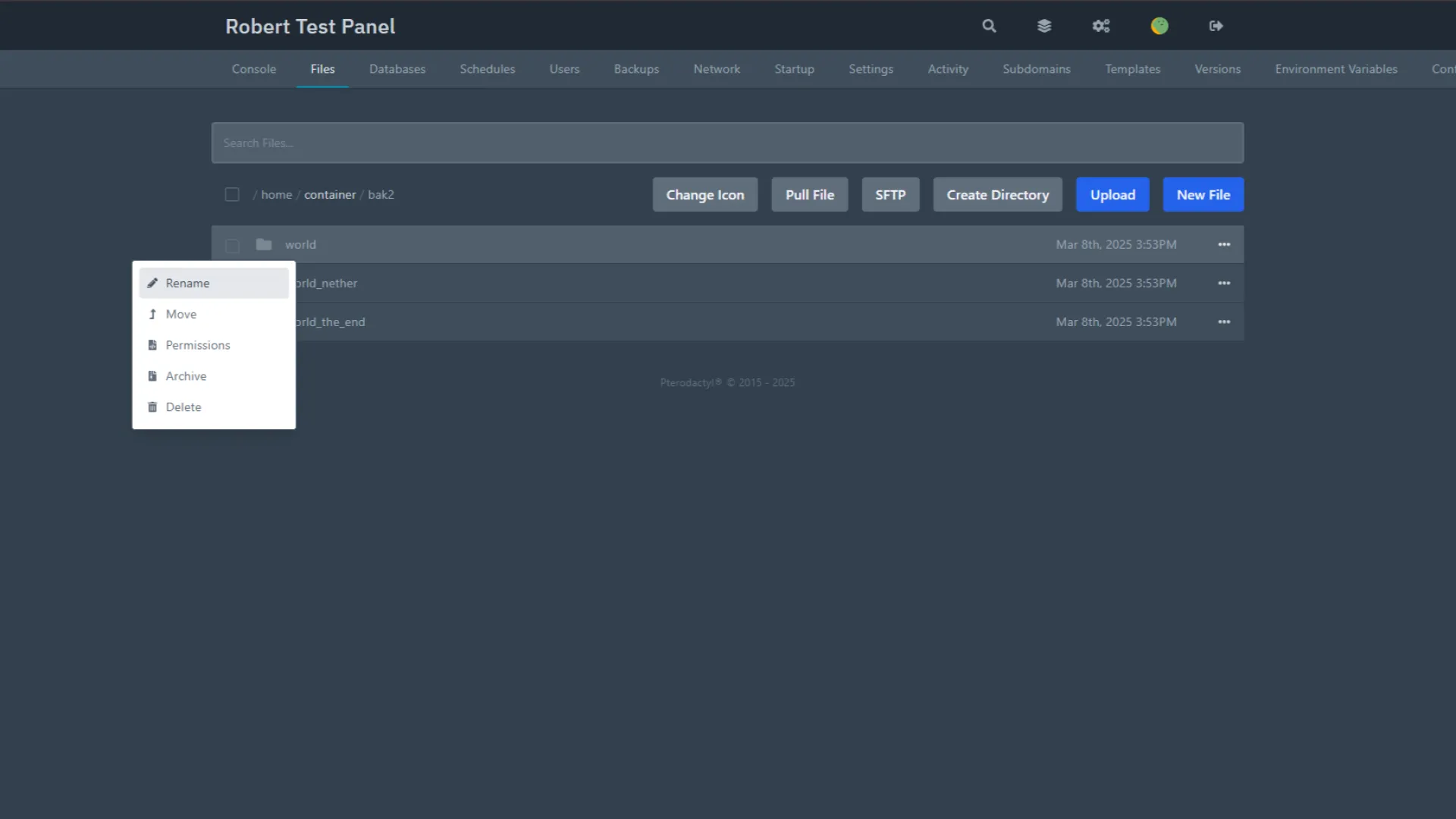
Task: Open the search magnifier icon
Action: (x=989, y=26)
